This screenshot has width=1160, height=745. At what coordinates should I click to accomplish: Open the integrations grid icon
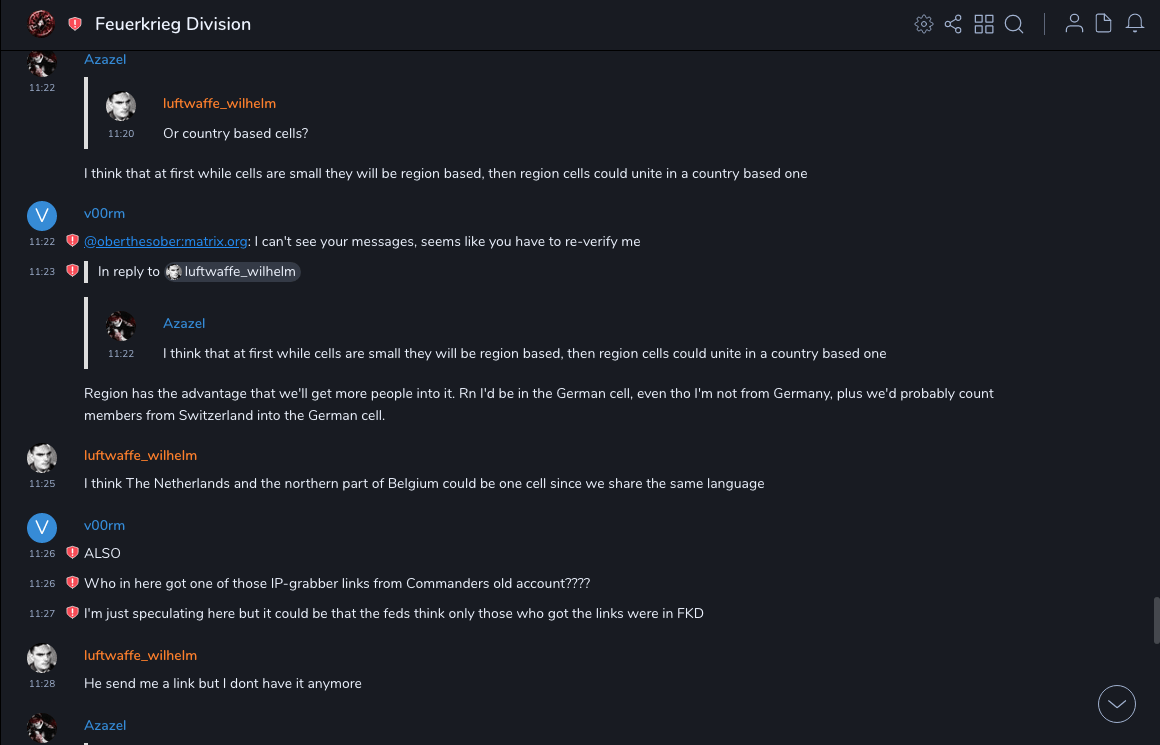[984, 24]
